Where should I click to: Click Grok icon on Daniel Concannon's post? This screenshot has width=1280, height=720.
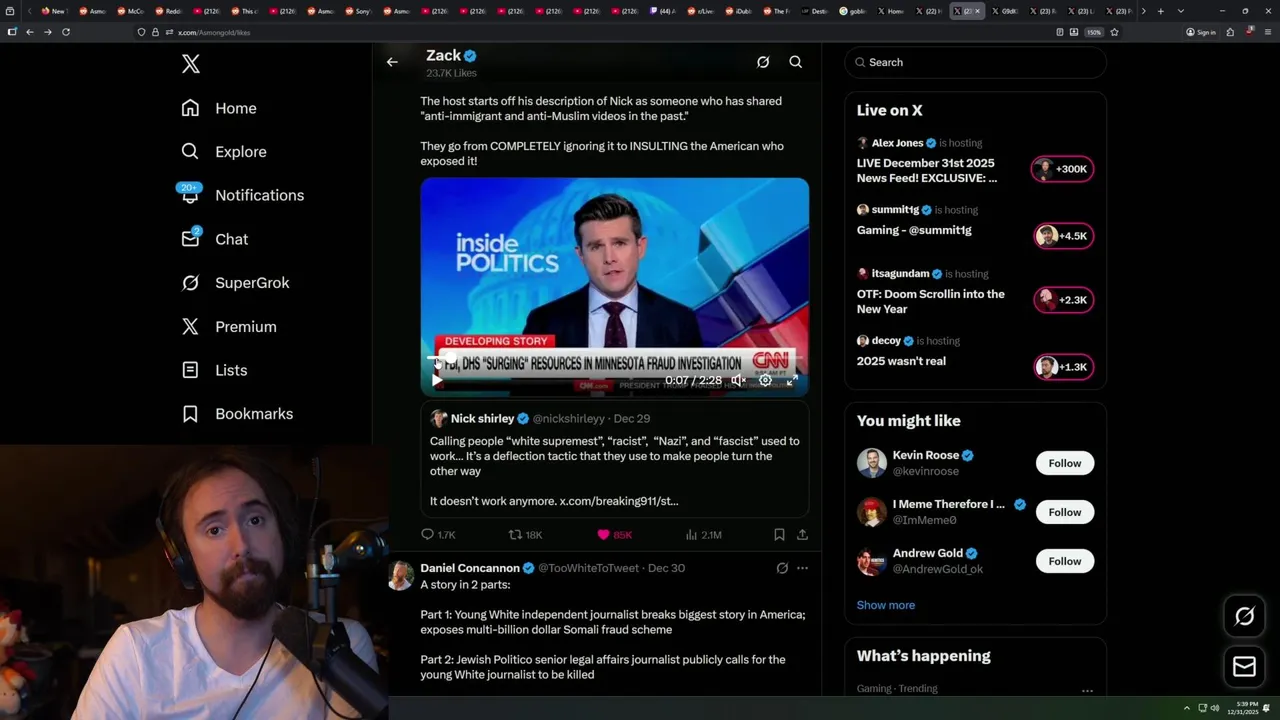(x=782, y=568)
